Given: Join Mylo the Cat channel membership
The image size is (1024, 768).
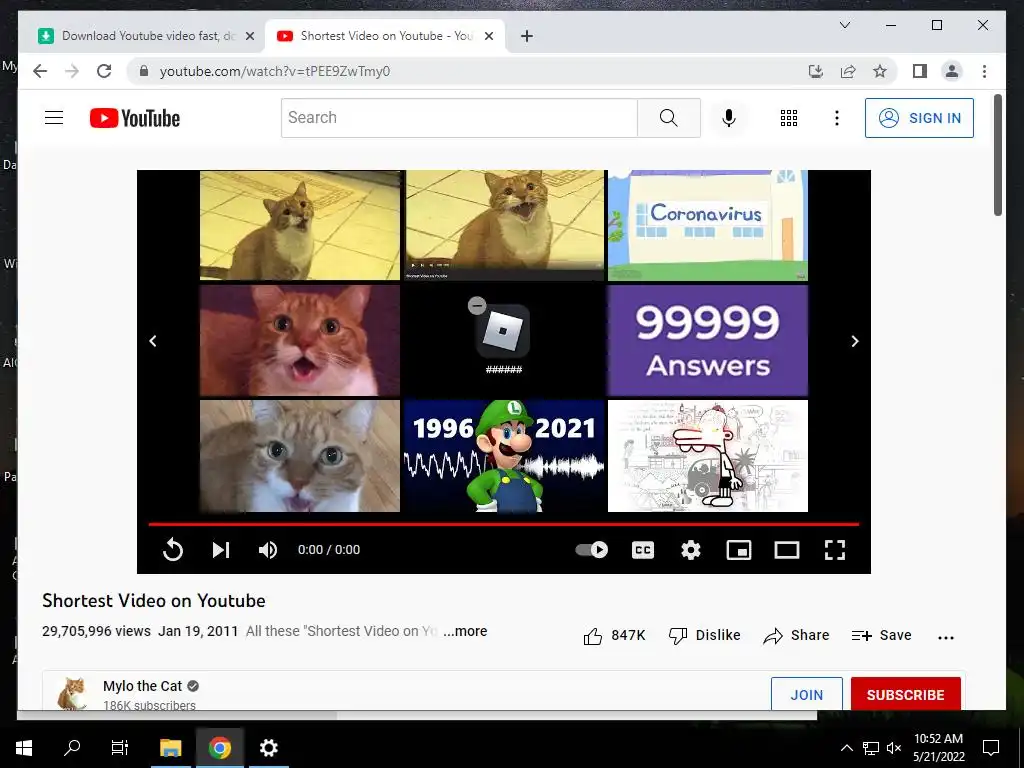Looking at the screenshot, I should coord(807,695).
